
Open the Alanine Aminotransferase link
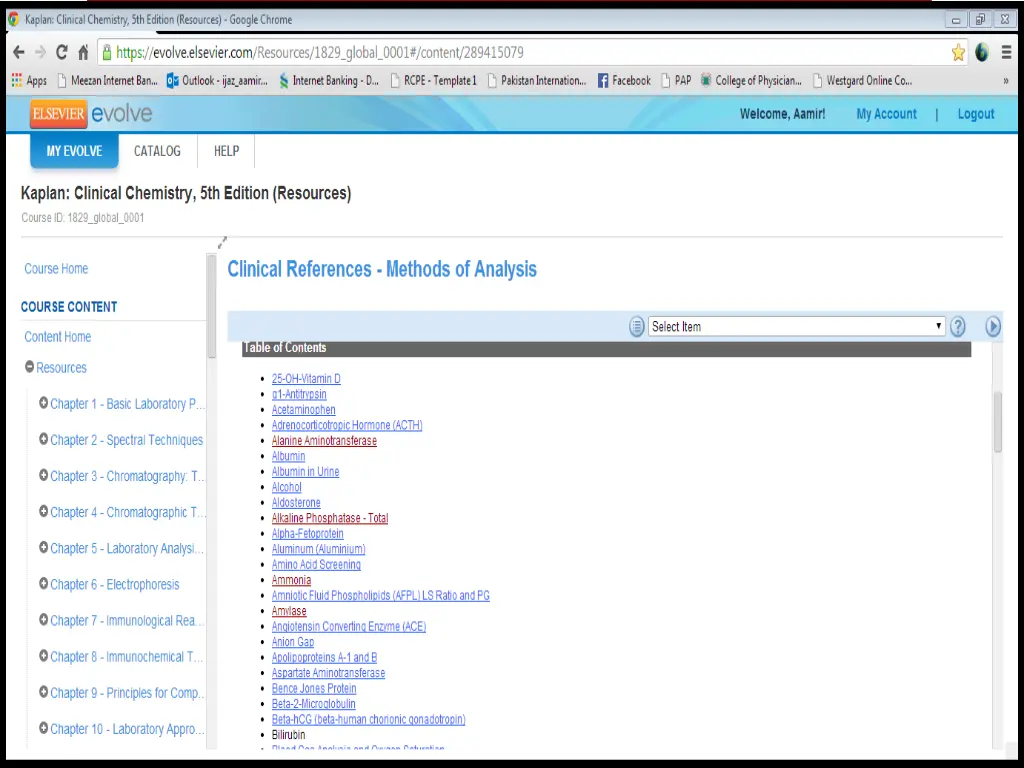(324, 441)
